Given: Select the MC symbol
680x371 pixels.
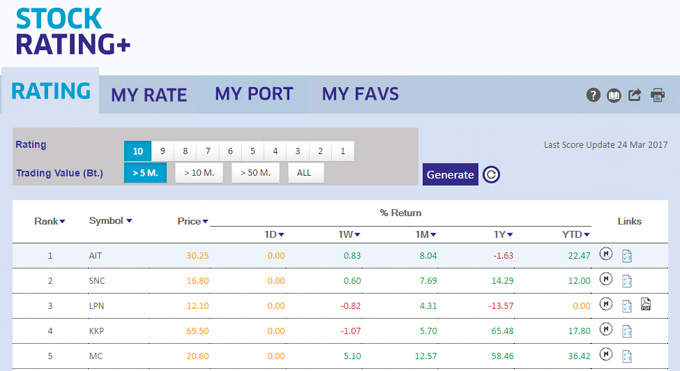Looking at the screenshot, I should point(95,357).
